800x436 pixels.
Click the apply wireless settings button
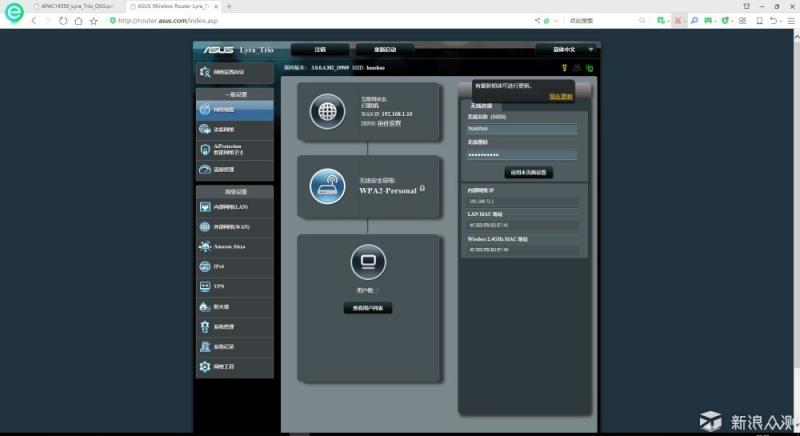(528, 172)
